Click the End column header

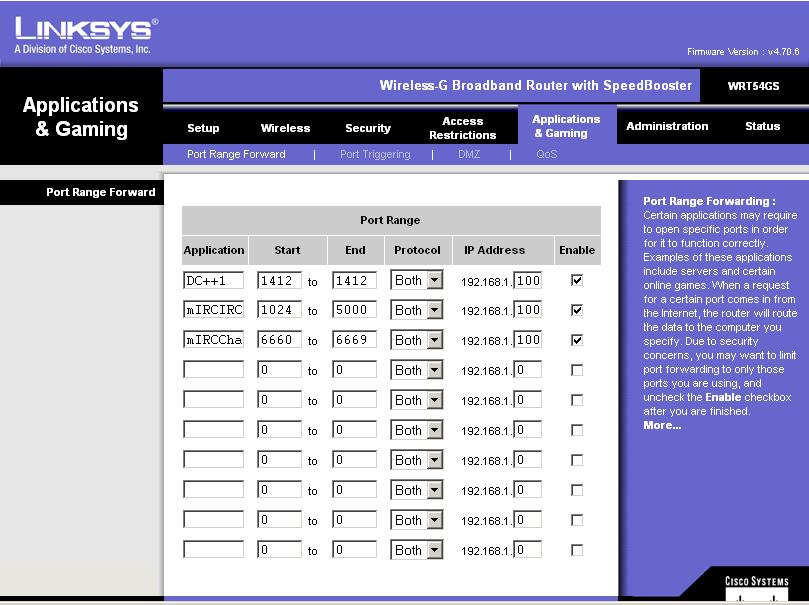tap(355, 250)
